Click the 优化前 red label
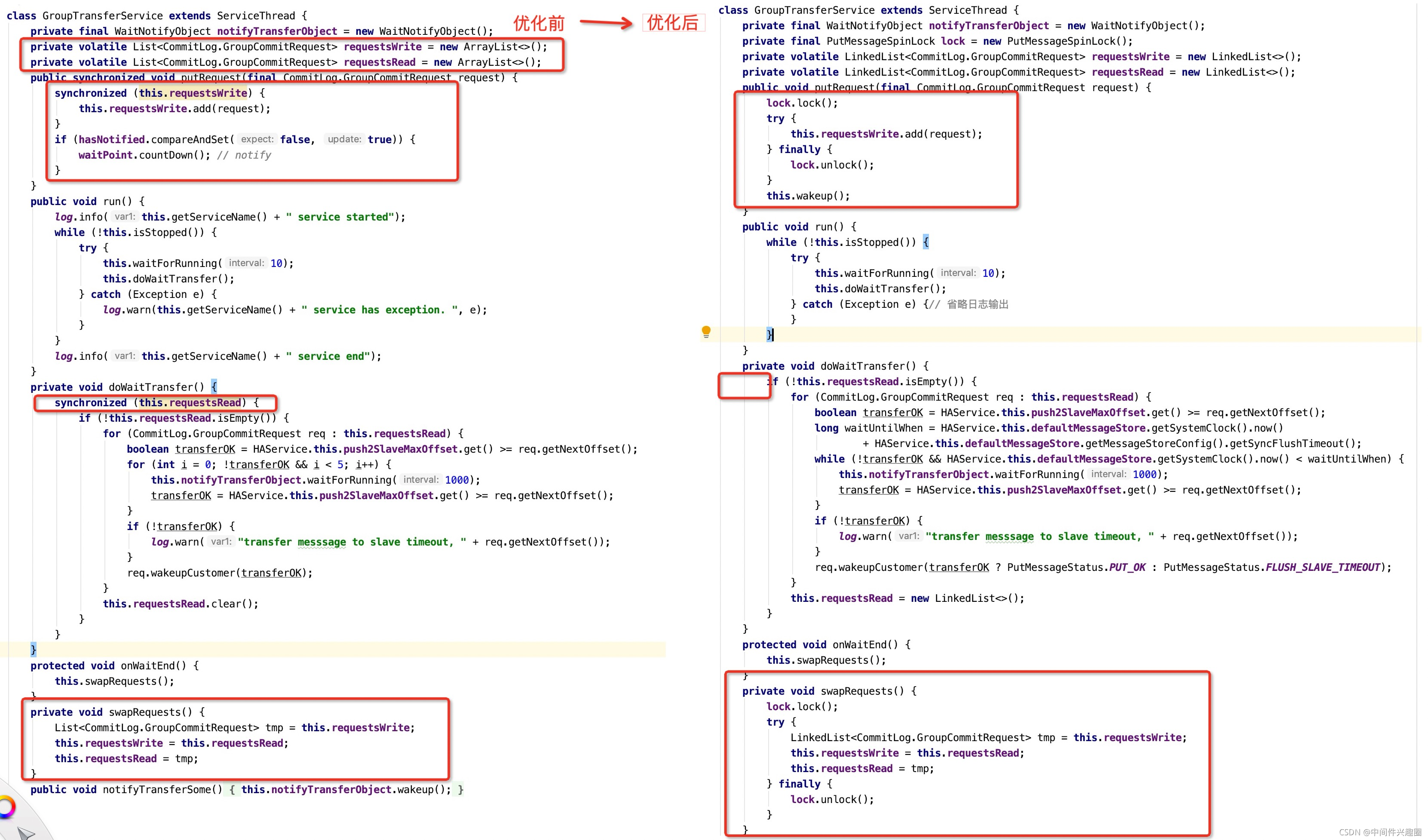The image size is (1428, 840). (539, 23)
